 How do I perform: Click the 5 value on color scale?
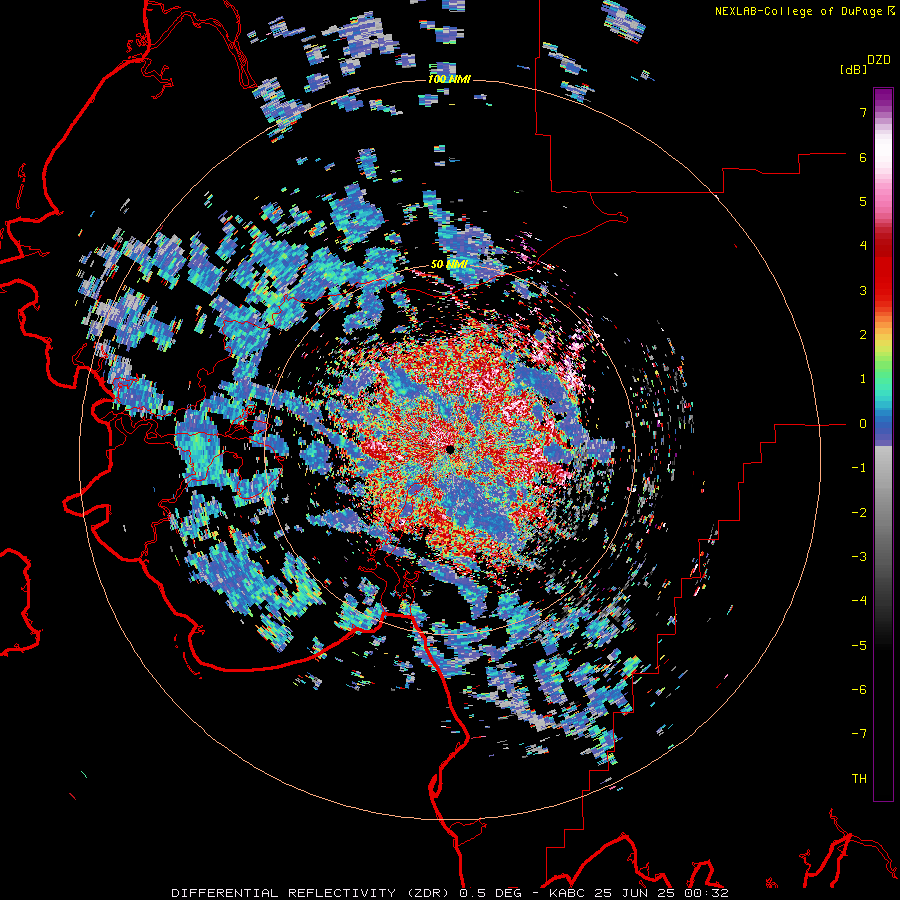point(863,201)
